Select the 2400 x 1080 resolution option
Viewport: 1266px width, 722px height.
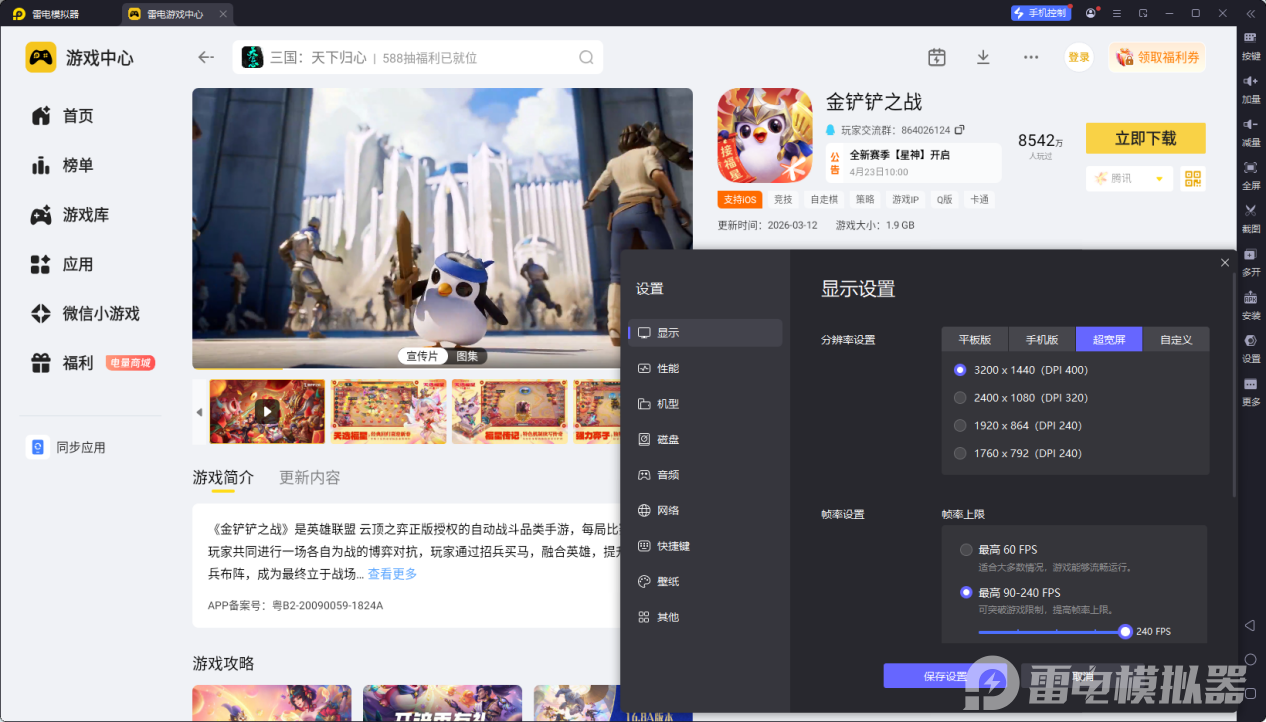click(961, 398)
